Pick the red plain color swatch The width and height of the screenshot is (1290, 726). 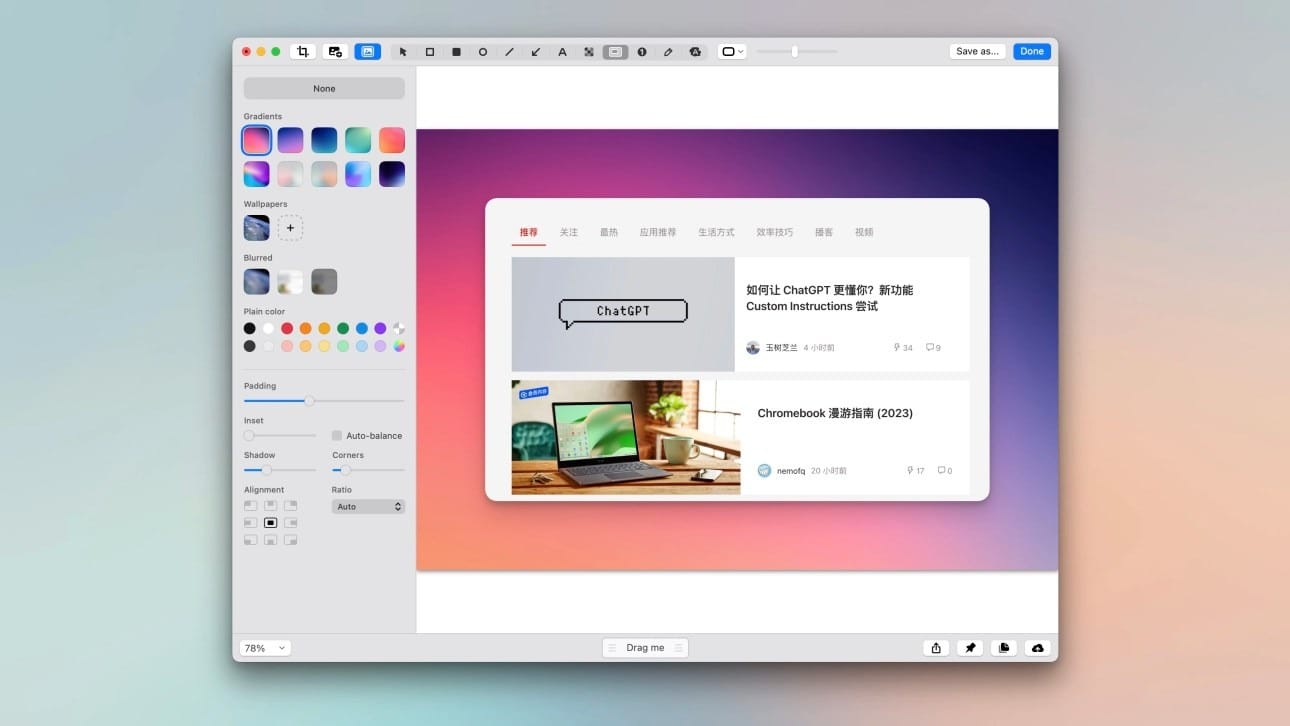coord(287,328)
